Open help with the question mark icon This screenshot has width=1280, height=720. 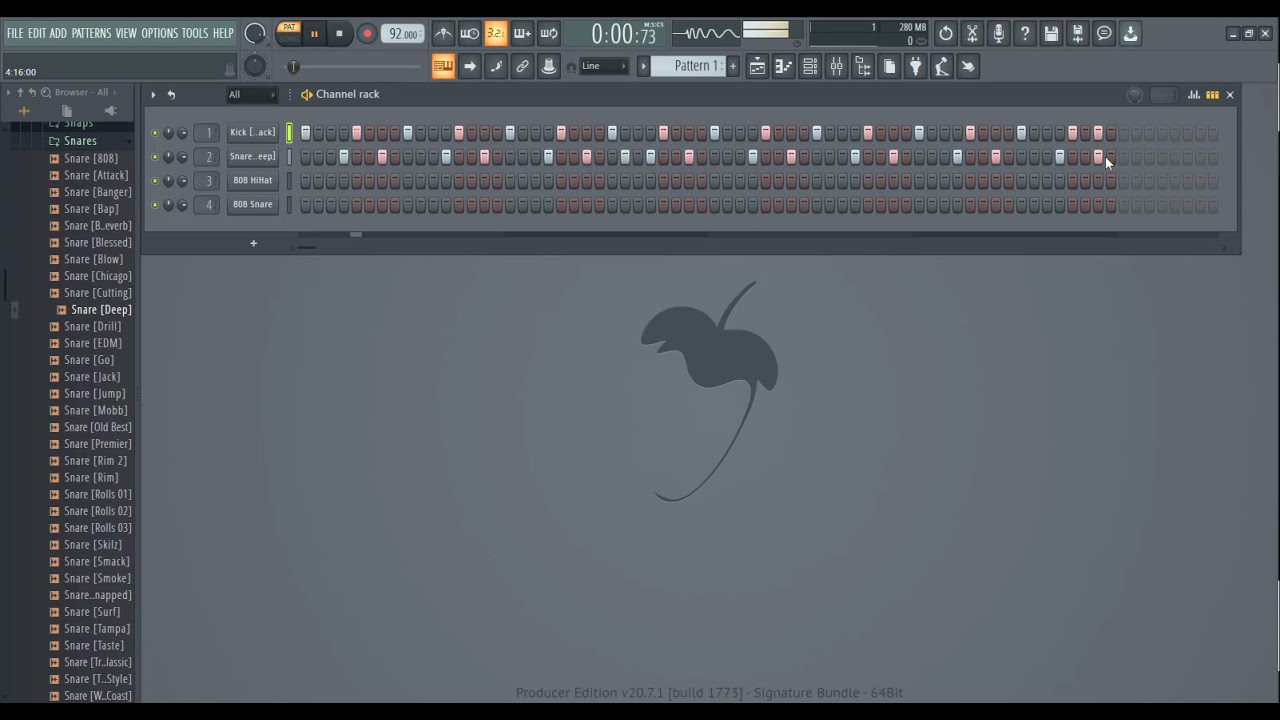1025,34
